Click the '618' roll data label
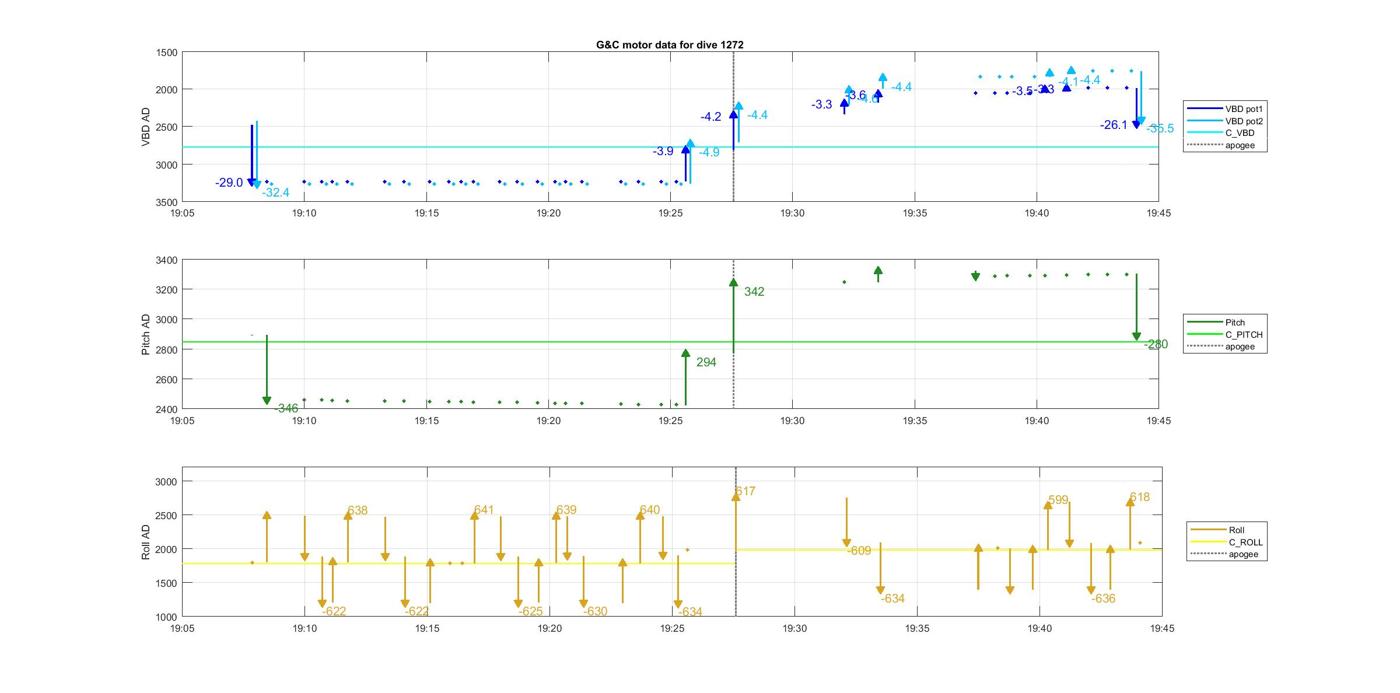 [x=1140, y=498]
